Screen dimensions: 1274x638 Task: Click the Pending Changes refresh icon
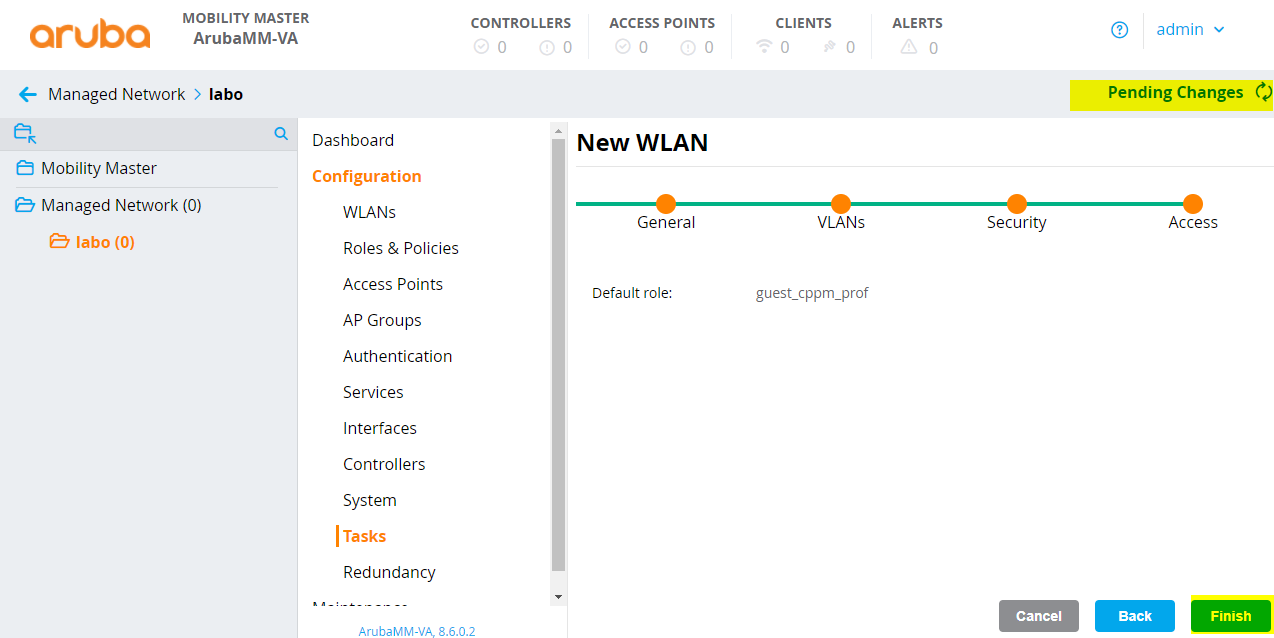point(1264,92)
